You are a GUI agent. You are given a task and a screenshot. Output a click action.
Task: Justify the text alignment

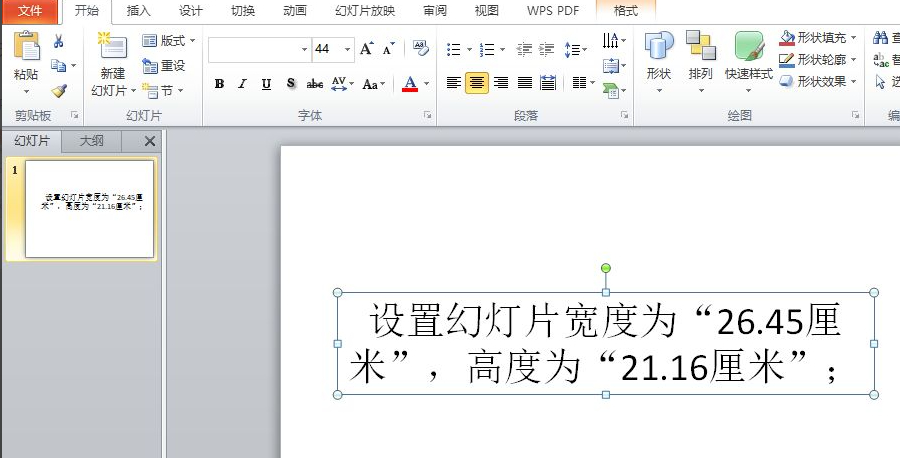pyautogui.click(x=525, y=83)
